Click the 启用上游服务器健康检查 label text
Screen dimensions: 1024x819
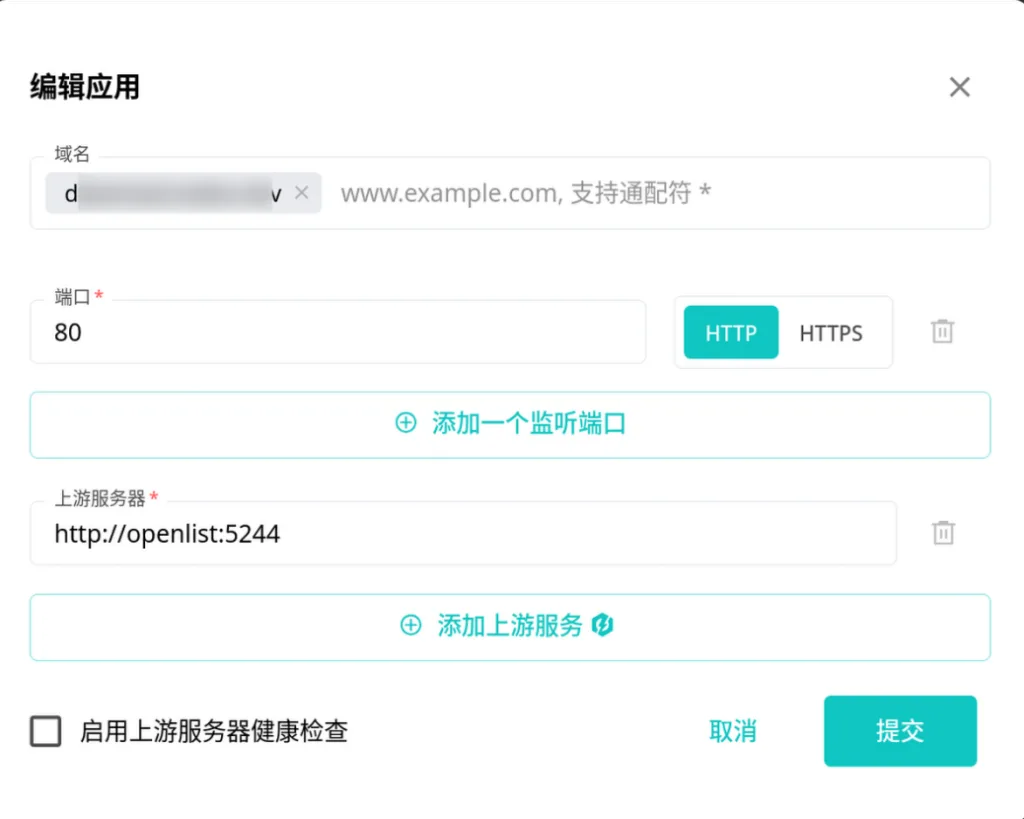click(x=214, y=731)
